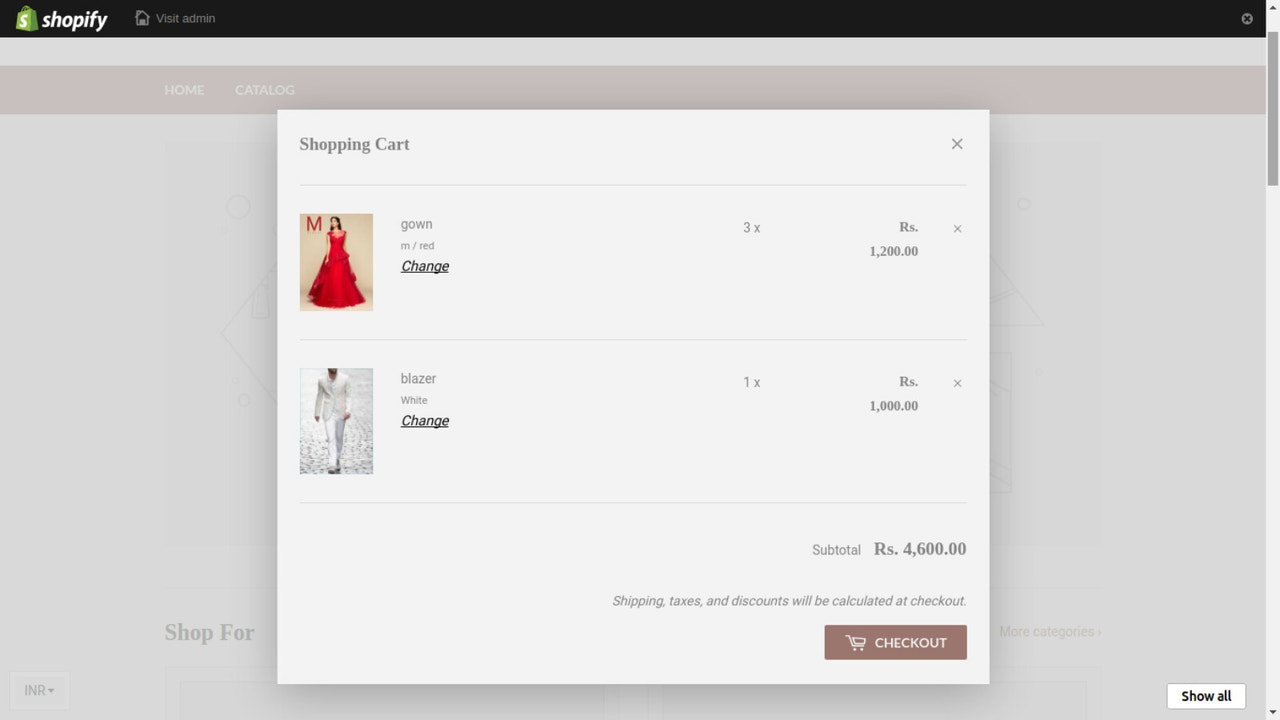The image size is (1280, 720).
Task: Click the Shopify bag logo
Action: [28, 18]
